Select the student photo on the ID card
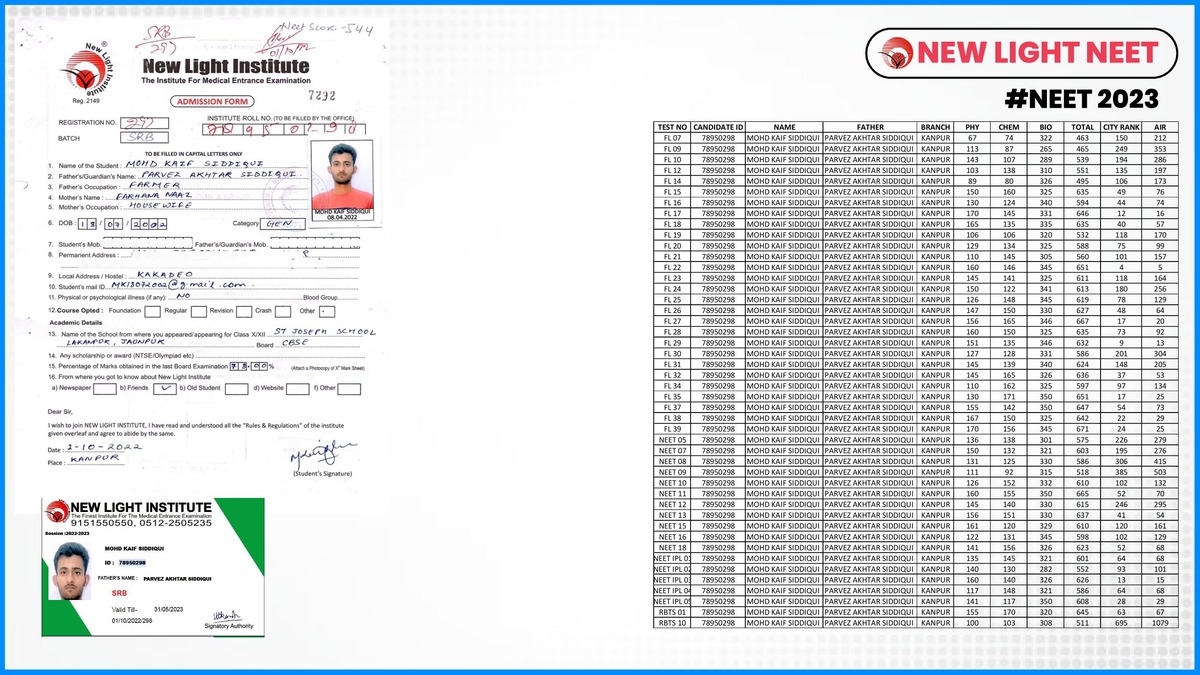Image resolution: width=1200 pixels, height=675 pixels. point(71,572)
